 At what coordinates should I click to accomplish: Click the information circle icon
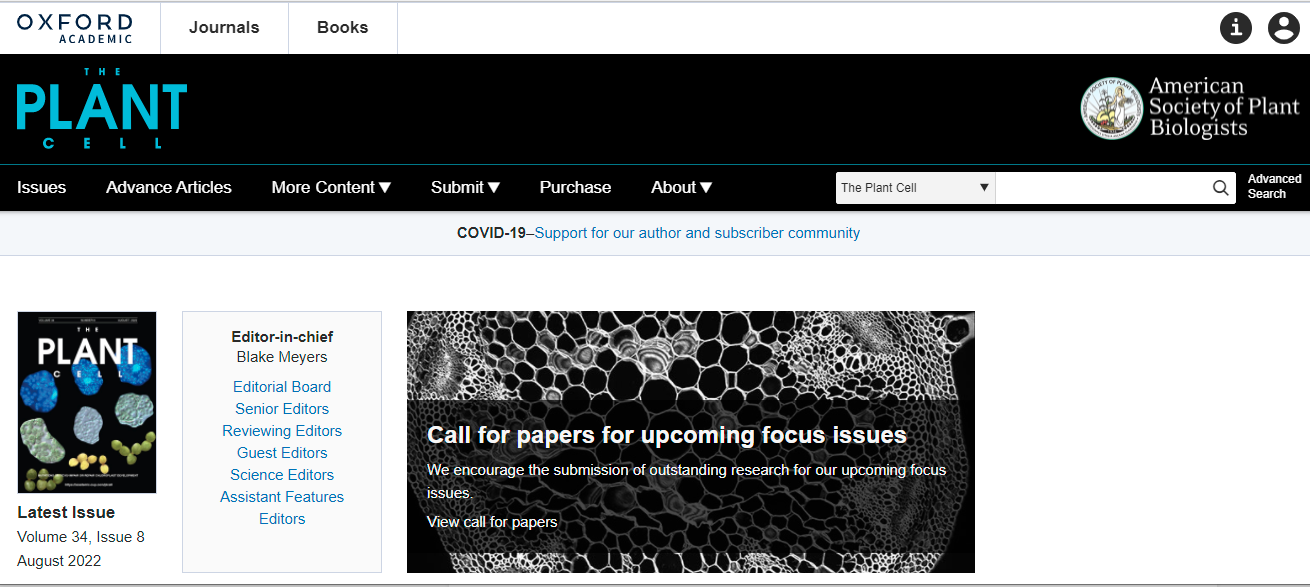click(1236, 28)
